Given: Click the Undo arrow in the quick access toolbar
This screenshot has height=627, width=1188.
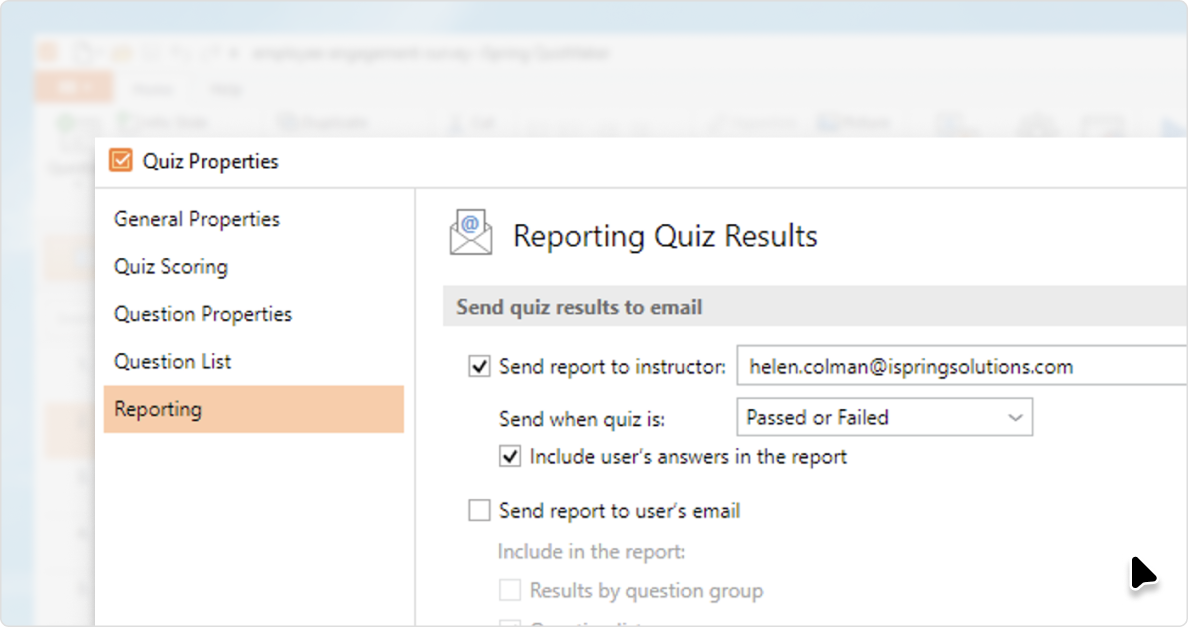Looking at the screenshot, I should point(180,52).
